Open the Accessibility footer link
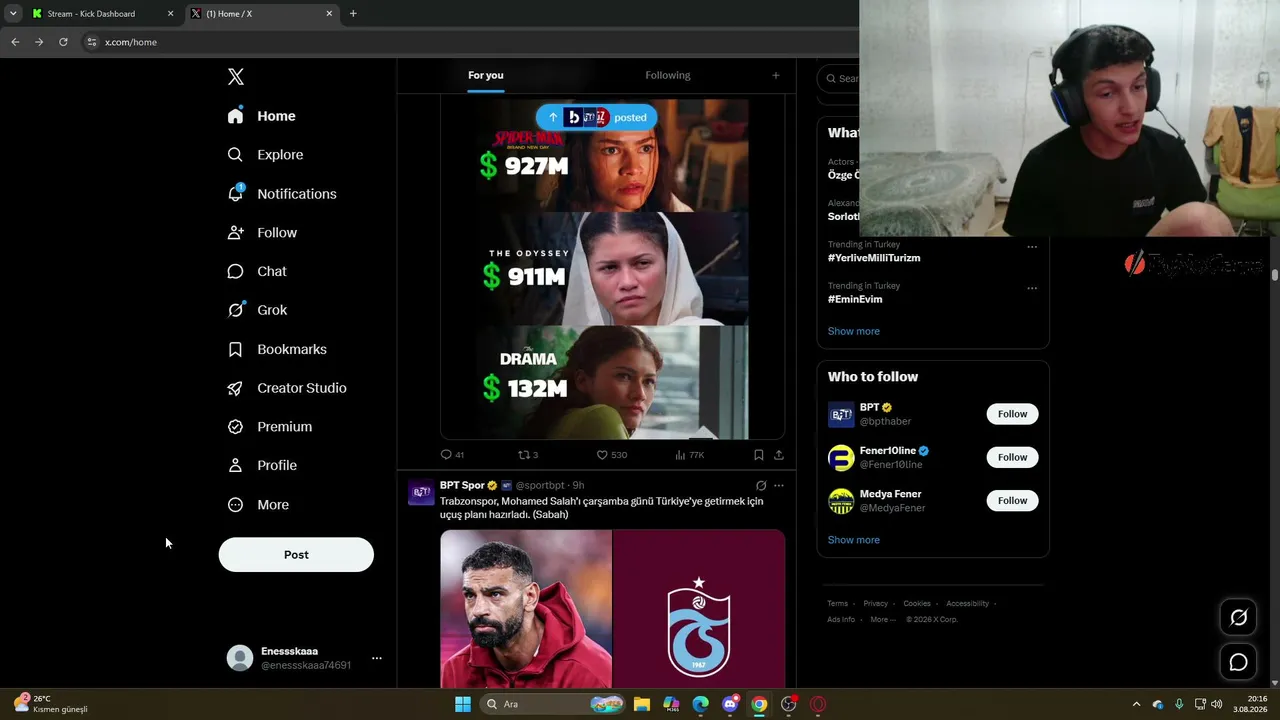Viewport: 1280px width, 720px height. [967, 603]
